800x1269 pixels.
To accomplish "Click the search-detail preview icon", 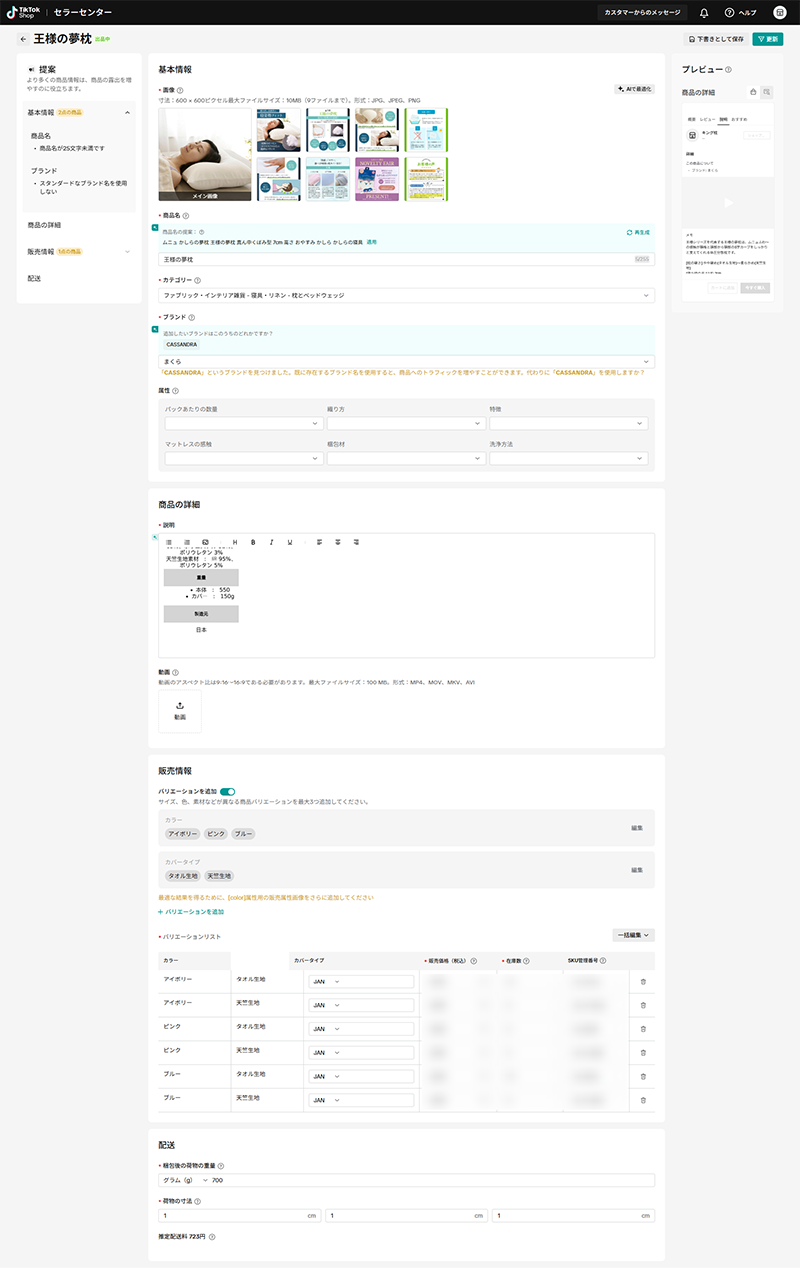I will [767, 92].
